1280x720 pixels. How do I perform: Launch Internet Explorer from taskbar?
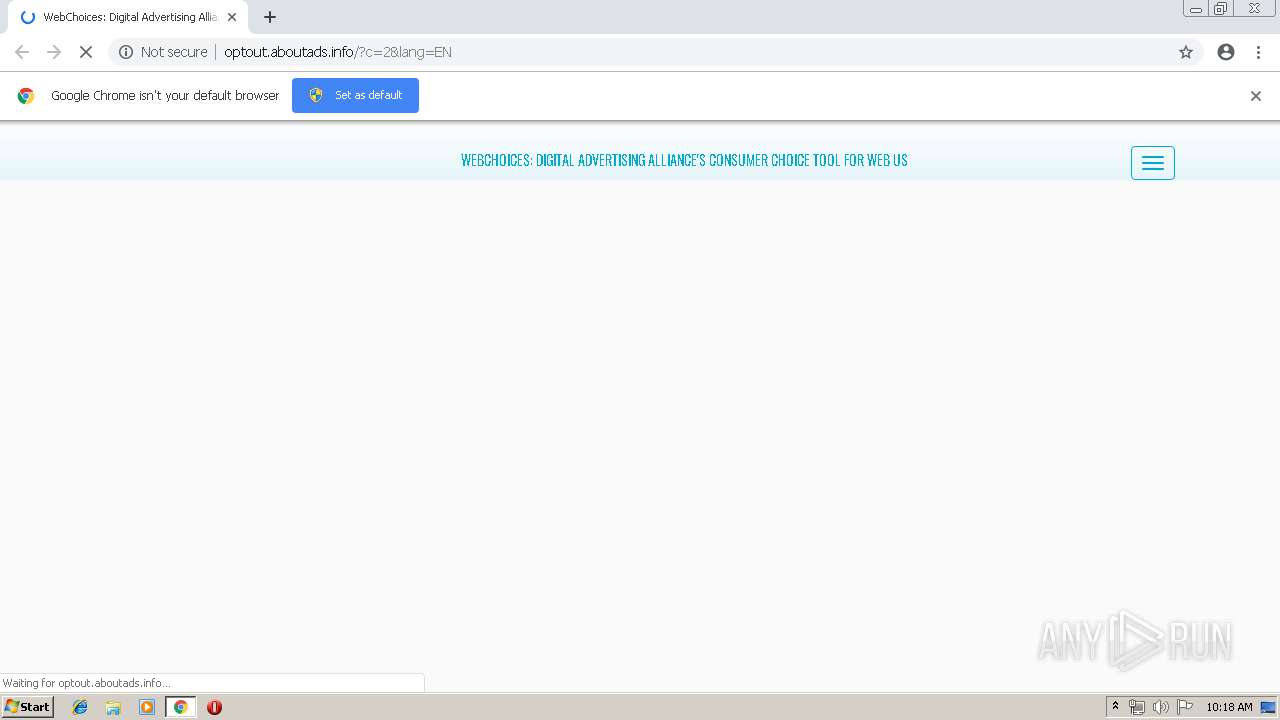[80, 707]
